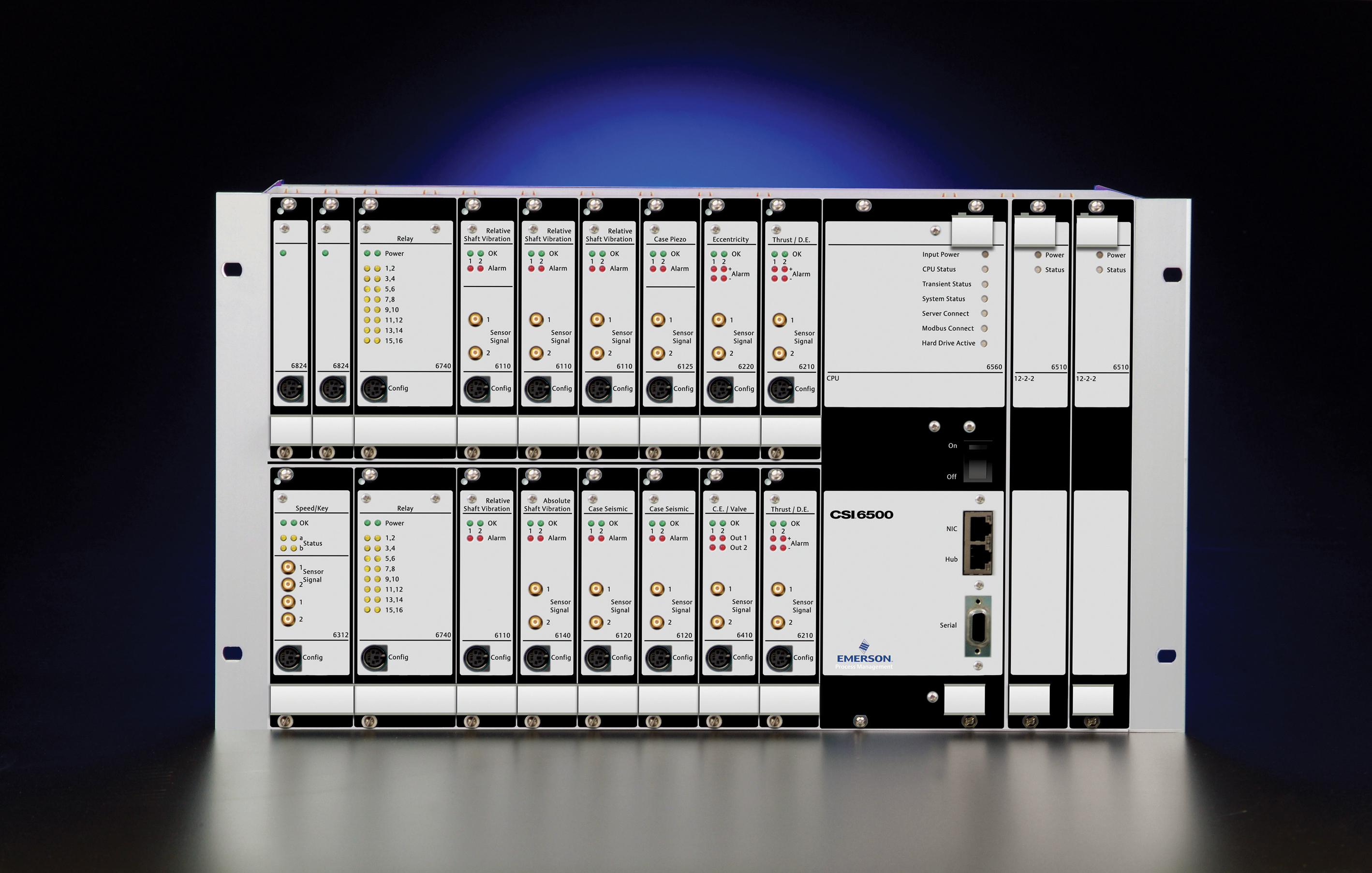The width and height of the screenshot is (1372, 873).
Task: Click the Input Power LED on CPU
Action: (x=985, y=255)
